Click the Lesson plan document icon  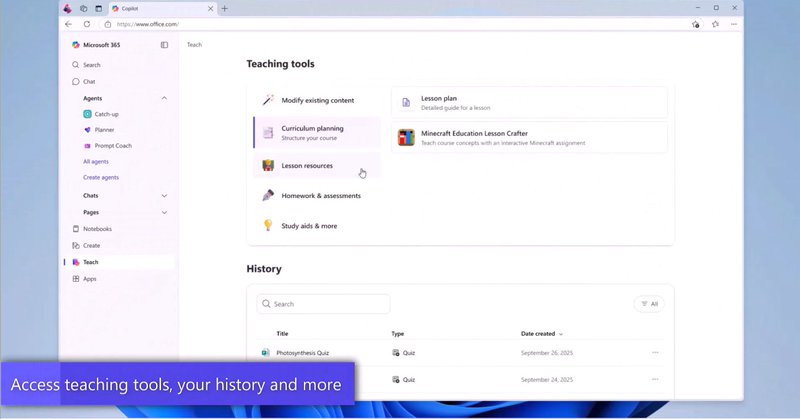[x=406, y=103]
